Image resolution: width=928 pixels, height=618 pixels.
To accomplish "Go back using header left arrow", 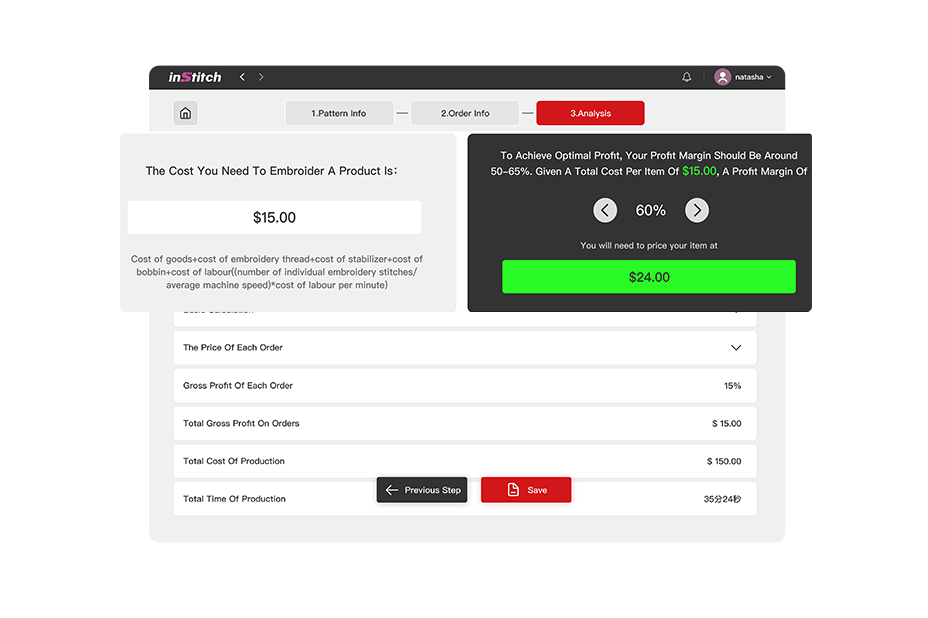I will point(242,77).
